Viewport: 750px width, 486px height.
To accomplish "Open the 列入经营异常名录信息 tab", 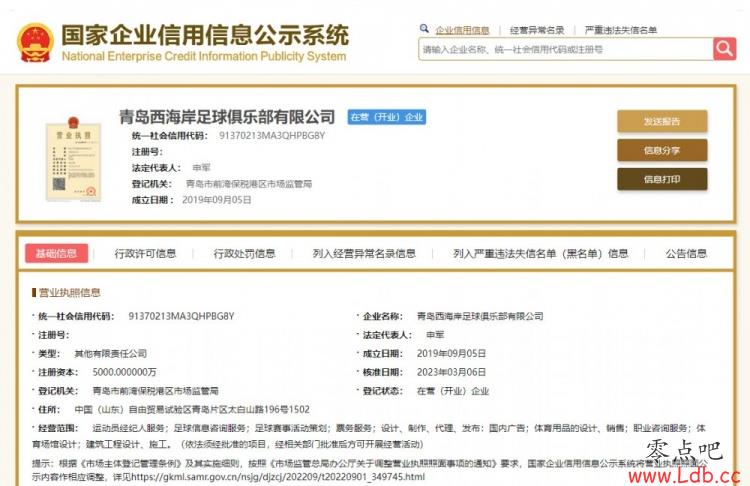I will 364,254.
